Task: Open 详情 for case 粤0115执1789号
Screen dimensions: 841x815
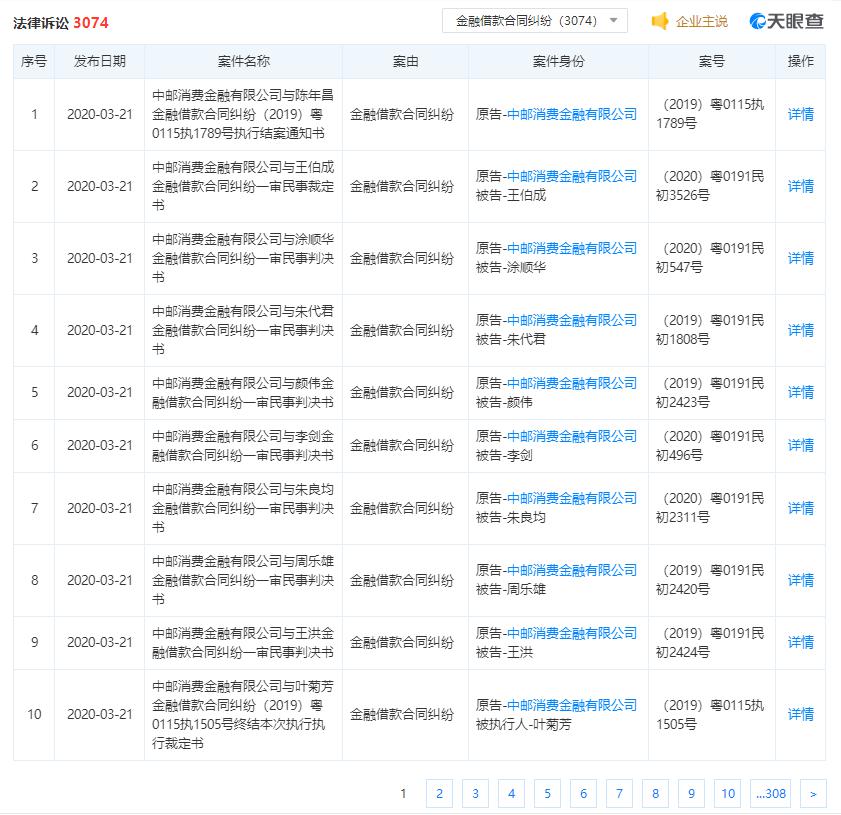Action: point(800,114)
